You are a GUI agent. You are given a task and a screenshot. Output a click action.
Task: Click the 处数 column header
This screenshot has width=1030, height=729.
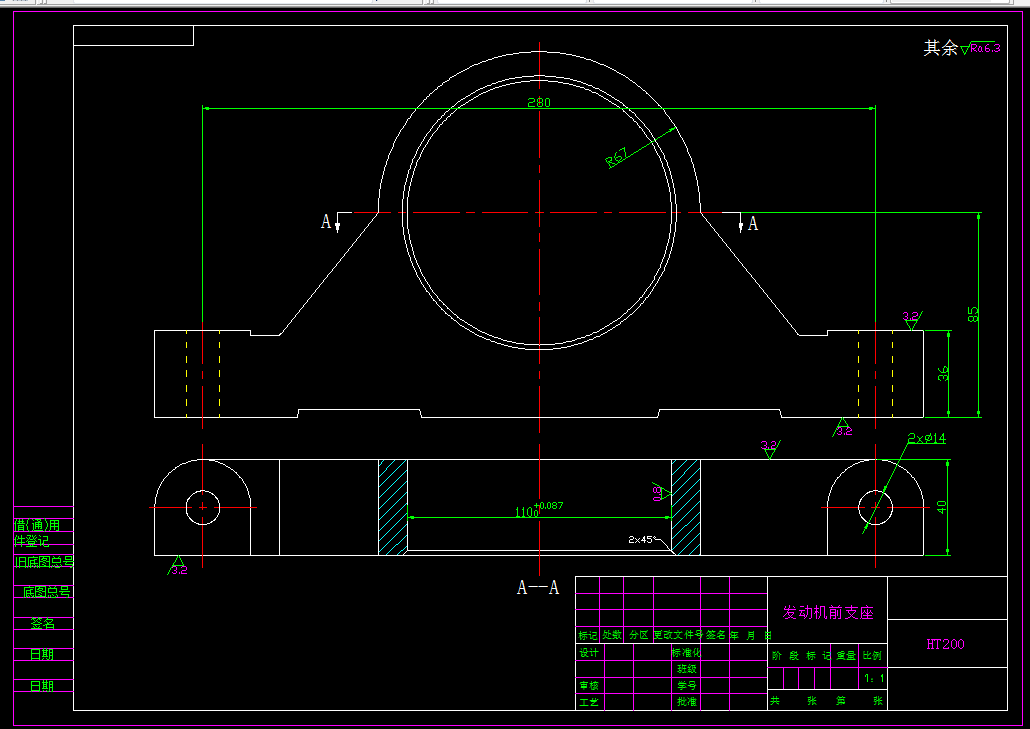tap(612, 635)
